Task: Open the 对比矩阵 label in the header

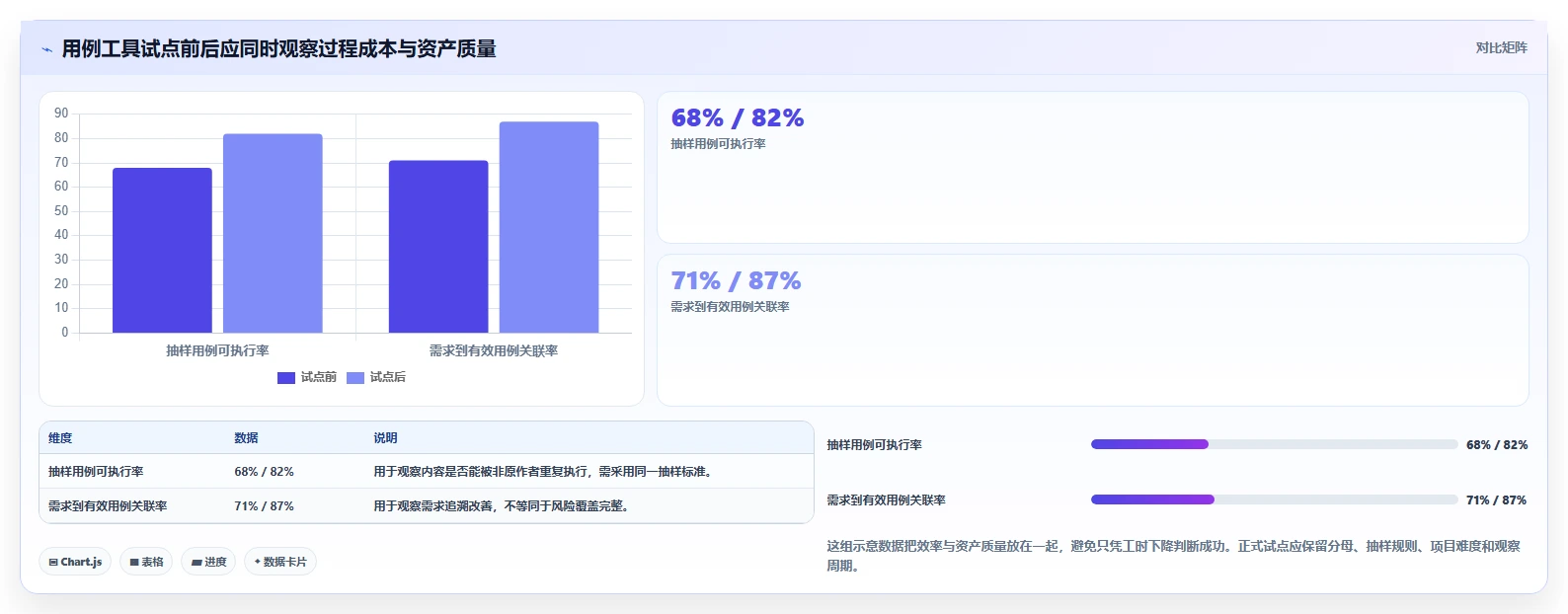Action: (x=1501, y=47)
